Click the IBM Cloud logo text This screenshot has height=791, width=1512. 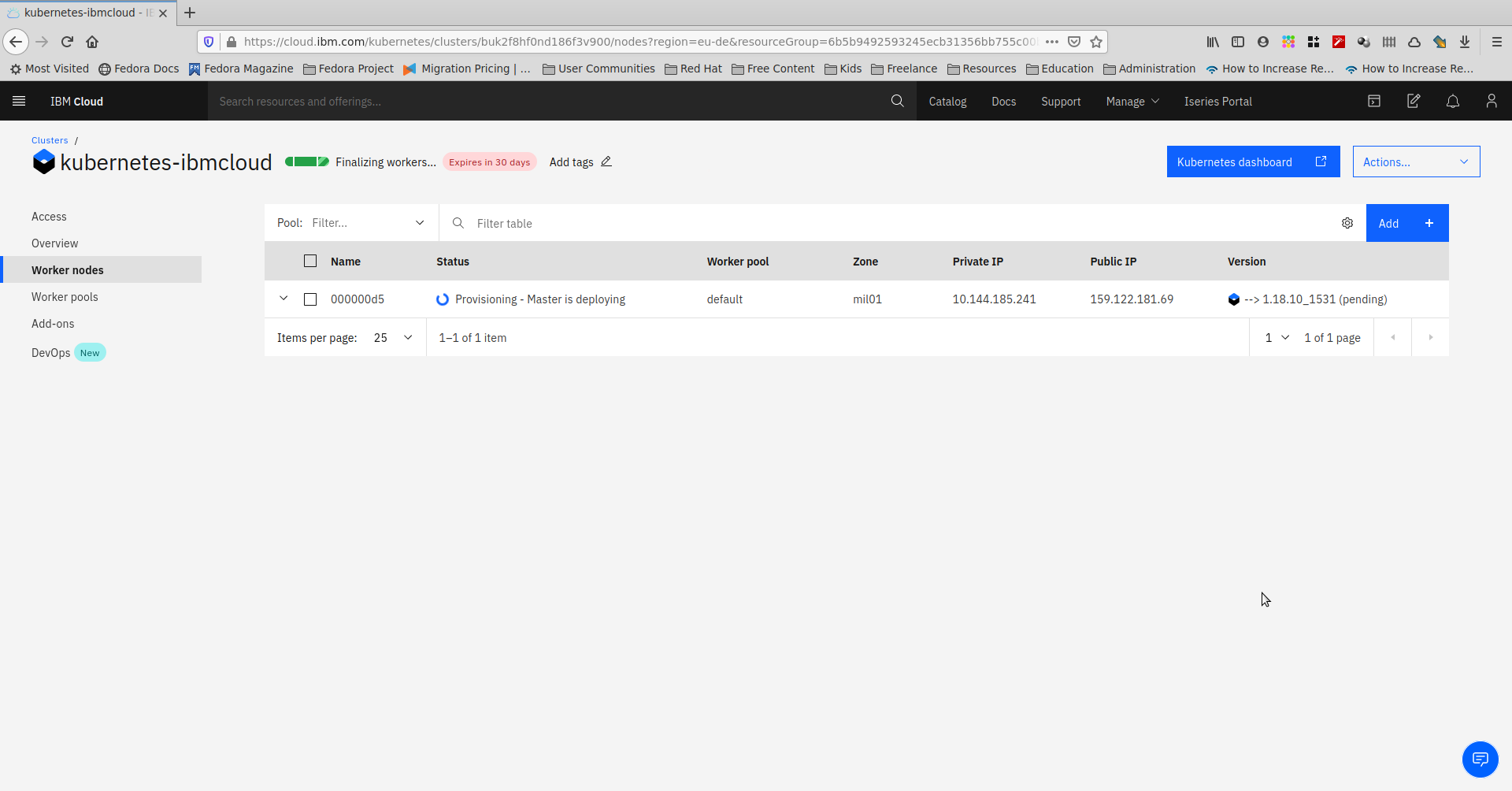[x=76, y=101]
